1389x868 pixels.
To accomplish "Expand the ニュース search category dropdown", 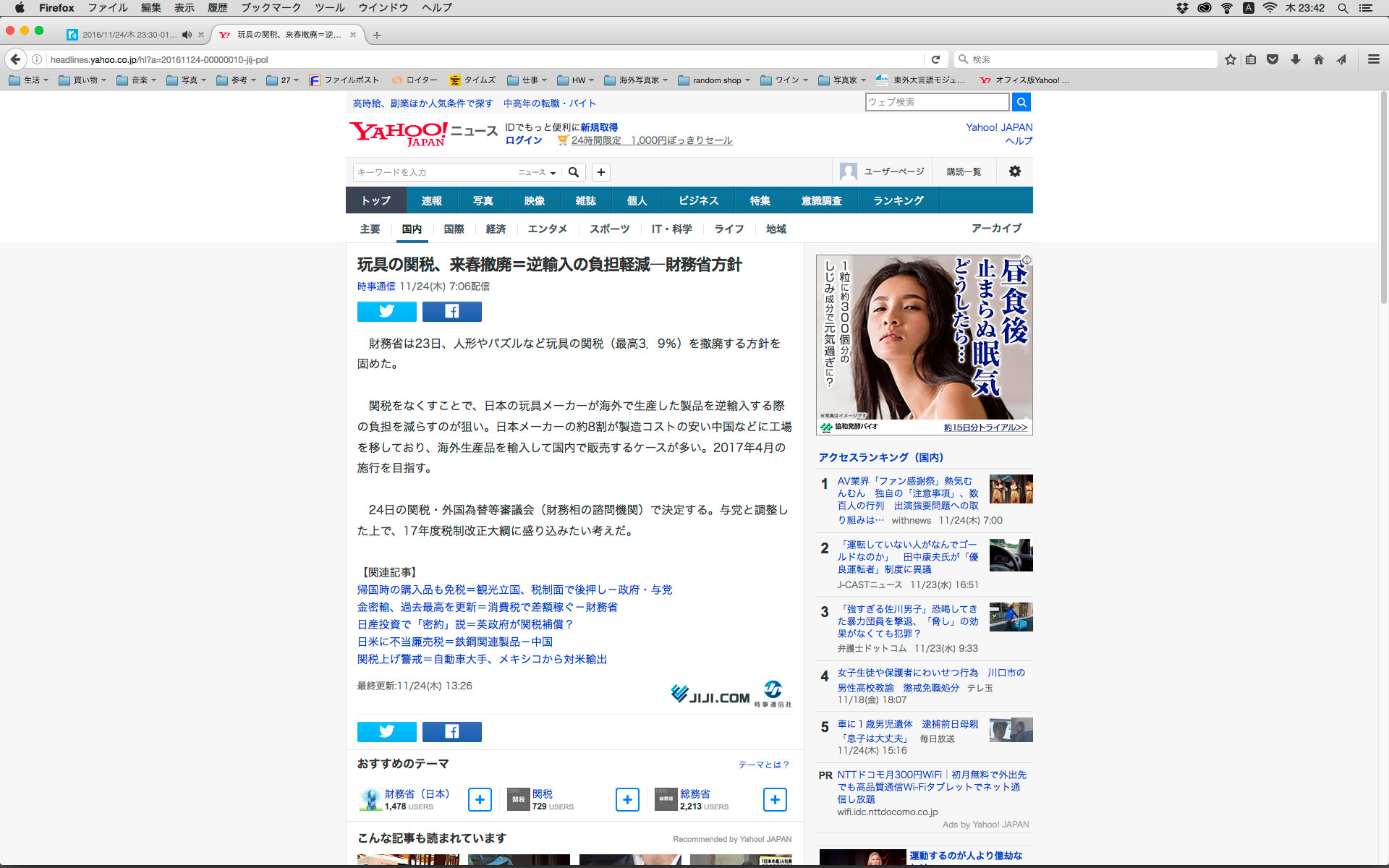I will click(537, 172).
